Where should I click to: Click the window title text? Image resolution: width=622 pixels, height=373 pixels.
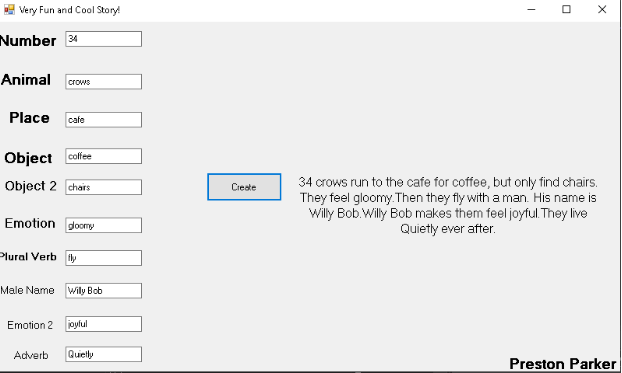tap(70, 10)
